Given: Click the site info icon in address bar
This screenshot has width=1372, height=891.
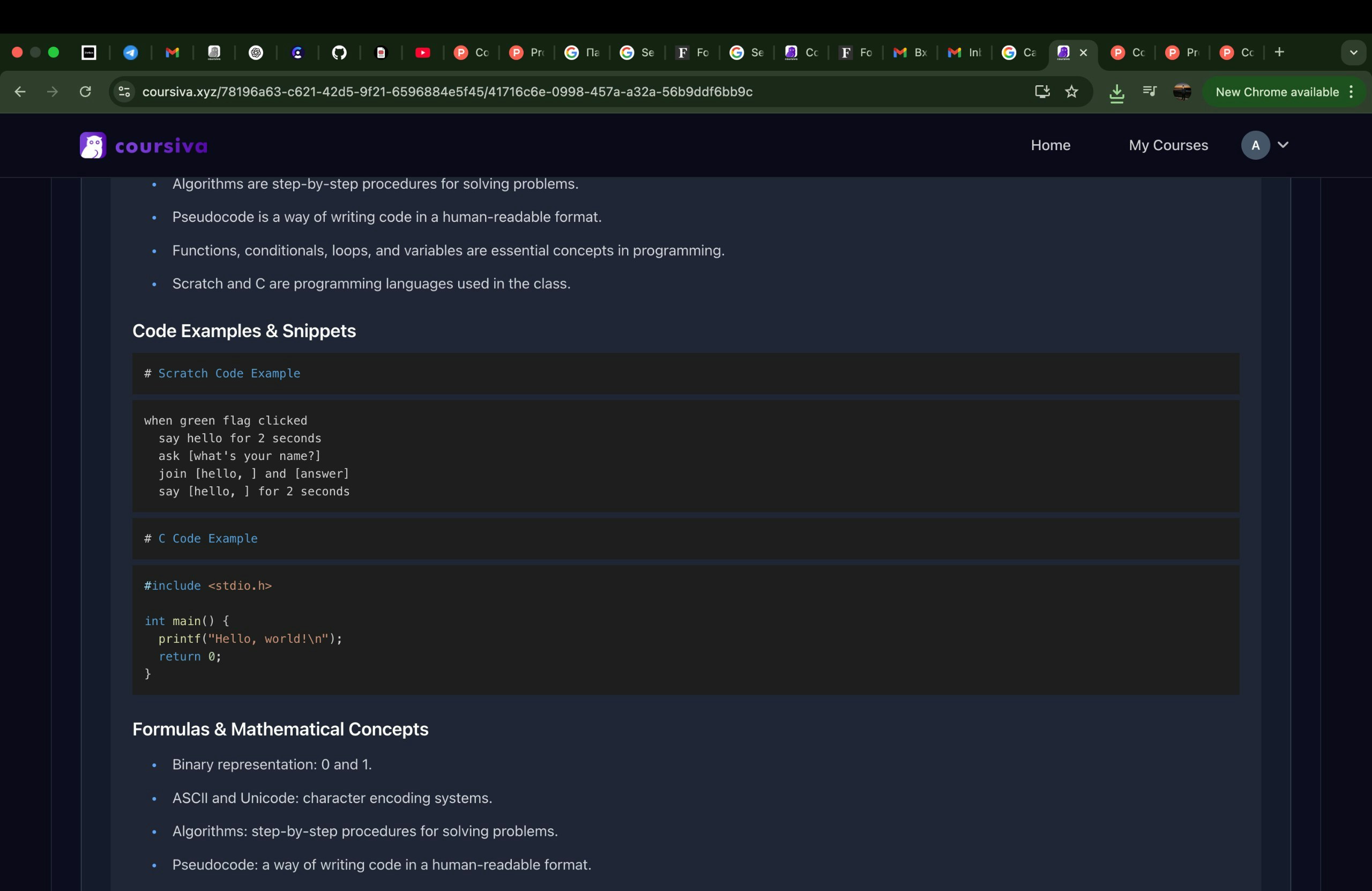Looking at the screenshot, I should point(124,92).
